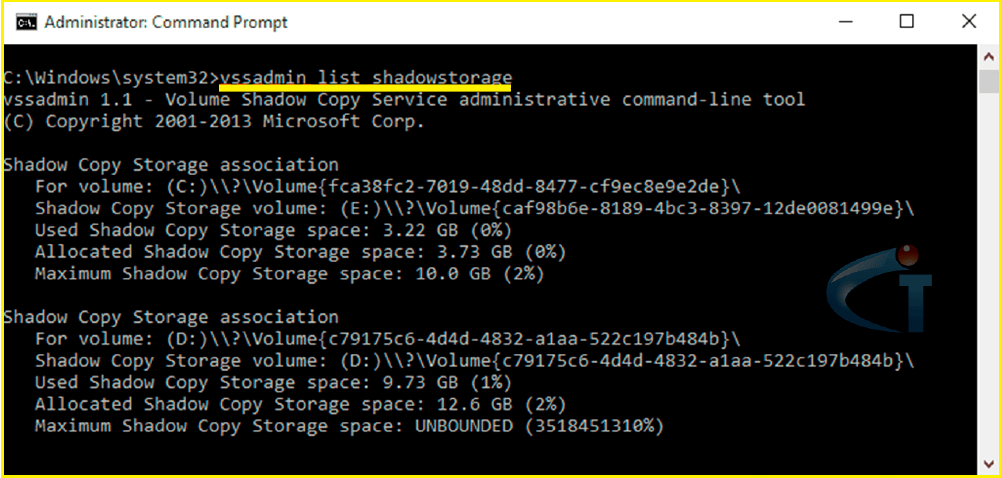This screenshot has height=478, width=1001.
Task: Click the Used space 9.73 GB line
Action: (x=273, y=382)
